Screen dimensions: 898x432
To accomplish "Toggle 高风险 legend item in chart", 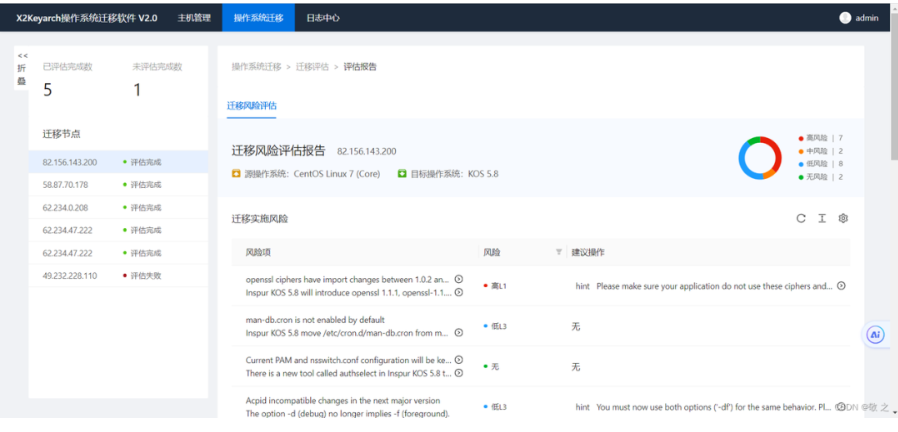I will [x=820, y=138].
